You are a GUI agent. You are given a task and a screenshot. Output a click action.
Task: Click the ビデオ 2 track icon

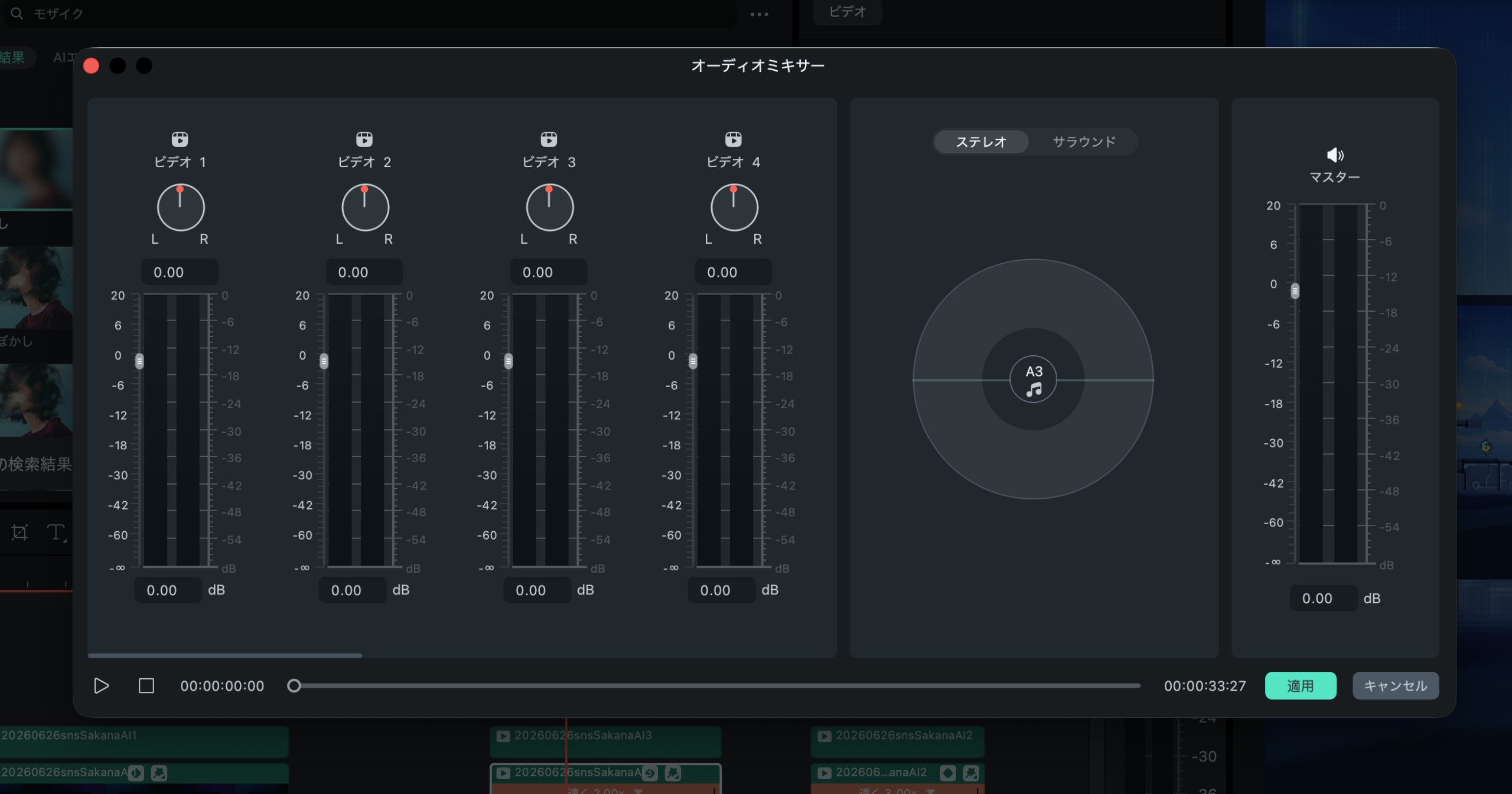click(364, 139)
